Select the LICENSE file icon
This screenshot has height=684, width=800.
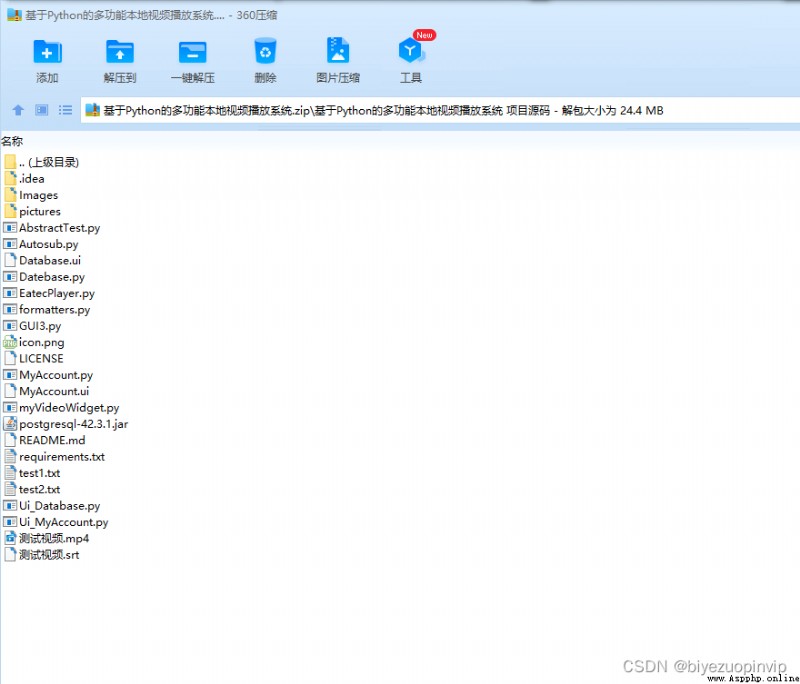coord(10,358)
